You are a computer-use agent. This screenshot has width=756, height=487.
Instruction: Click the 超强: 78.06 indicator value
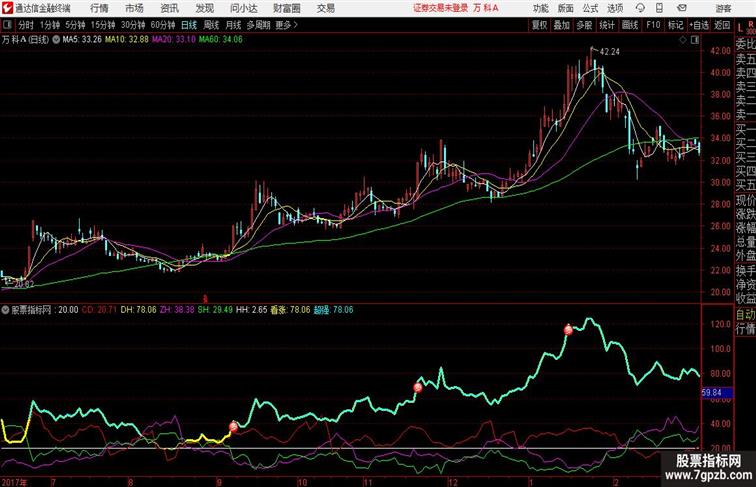333,310
